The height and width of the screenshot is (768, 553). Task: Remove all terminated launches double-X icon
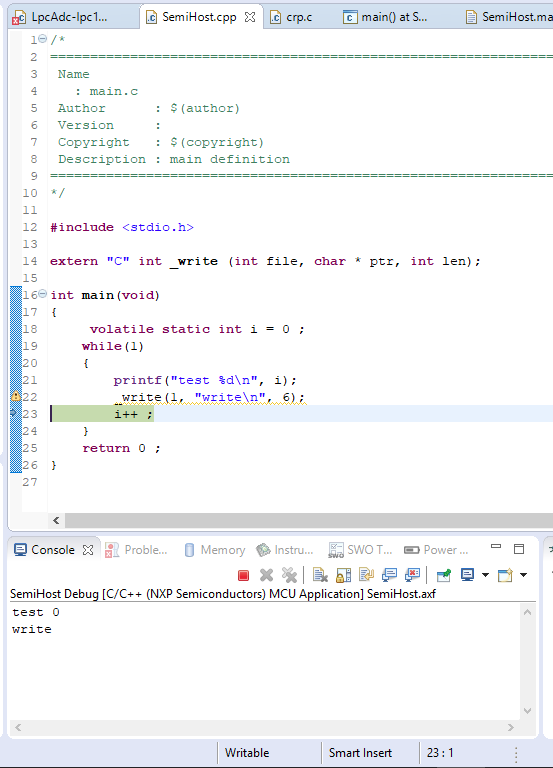289,575
